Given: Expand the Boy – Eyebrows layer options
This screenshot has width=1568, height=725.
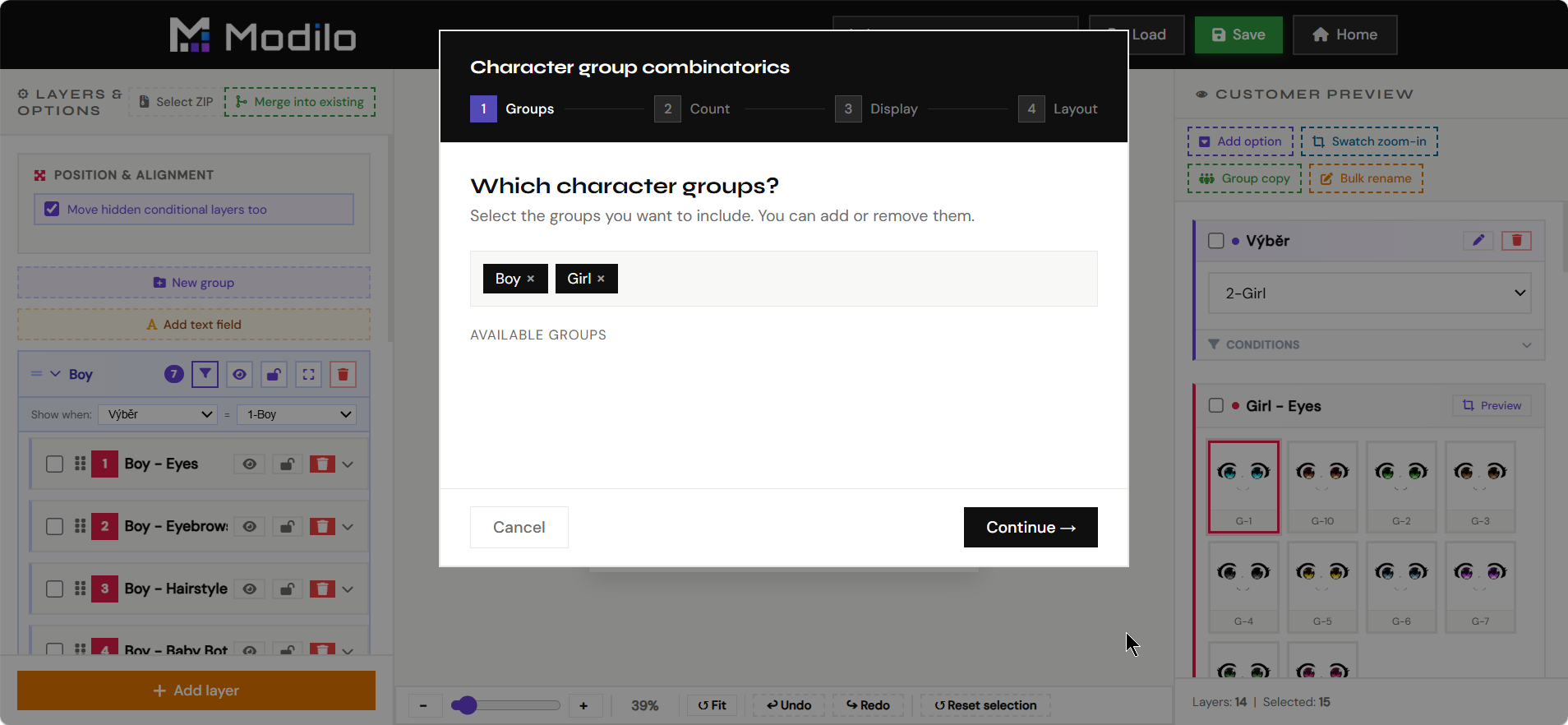Looking at the screenshot, I should (348, 527).
